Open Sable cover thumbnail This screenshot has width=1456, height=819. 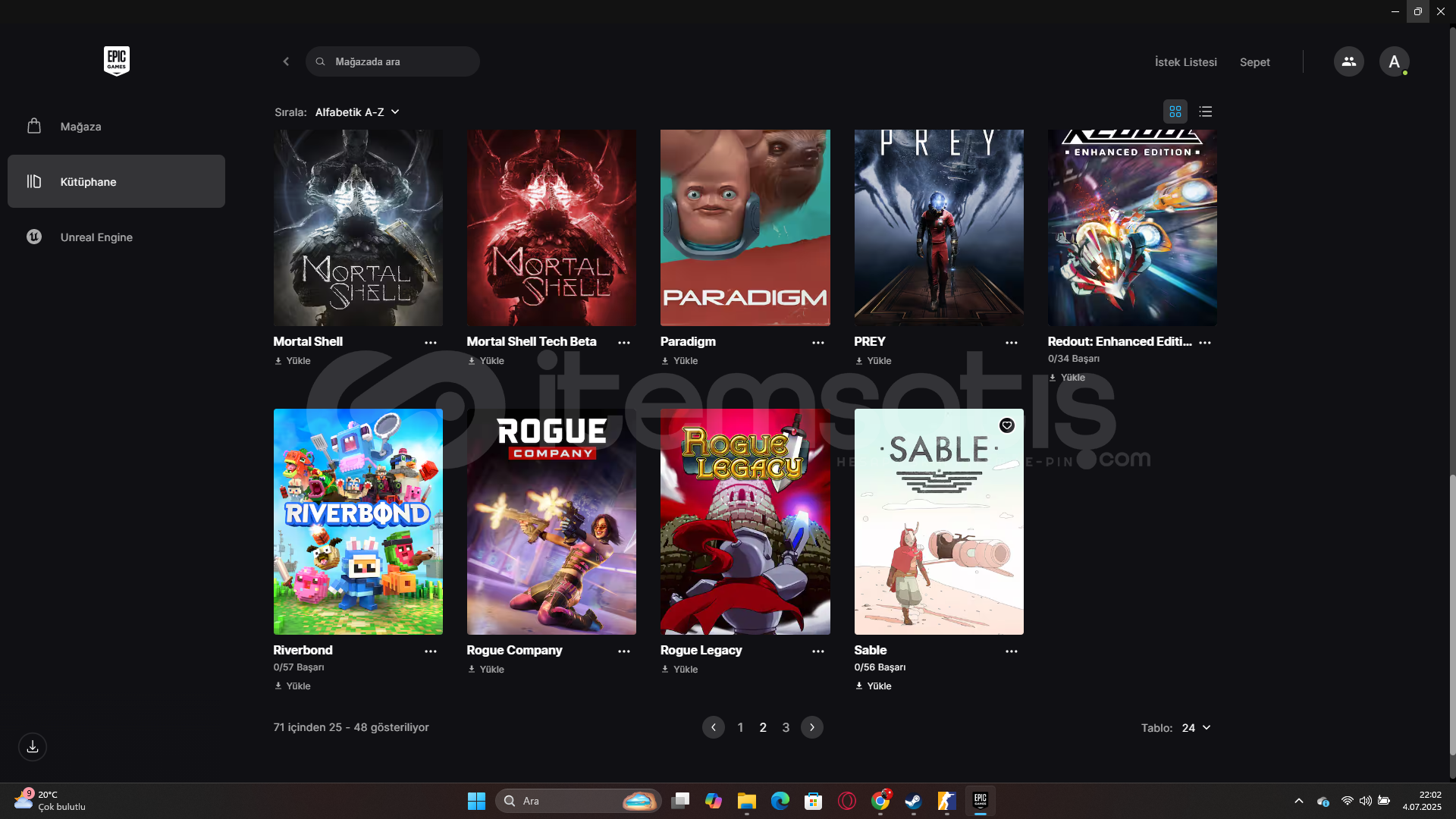coord(939,522)
